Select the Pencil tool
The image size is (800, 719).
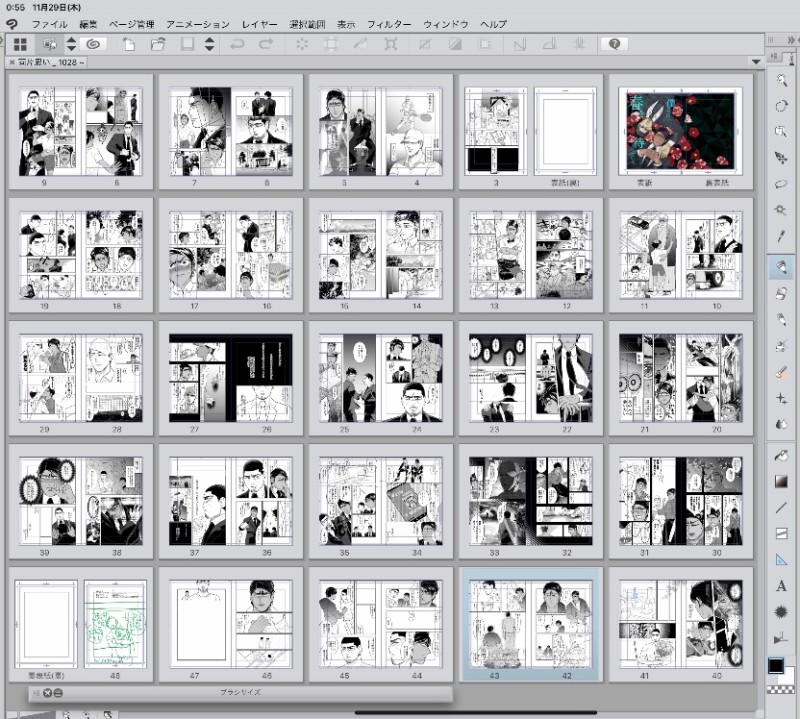coord(781,319)
